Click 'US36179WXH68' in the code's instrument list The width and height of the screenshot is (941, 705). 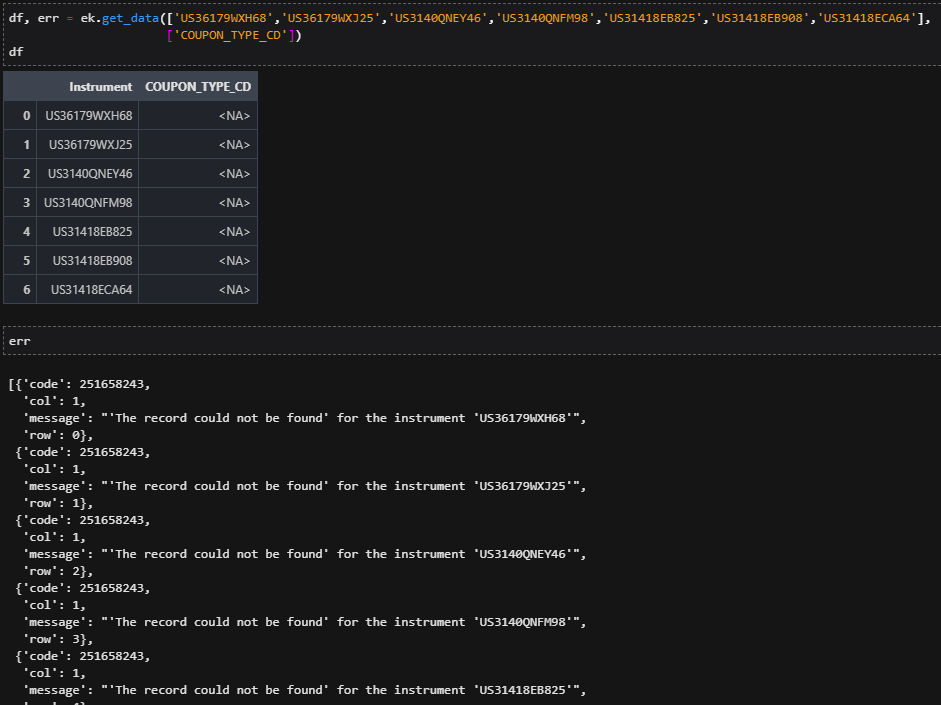(223, 18)
